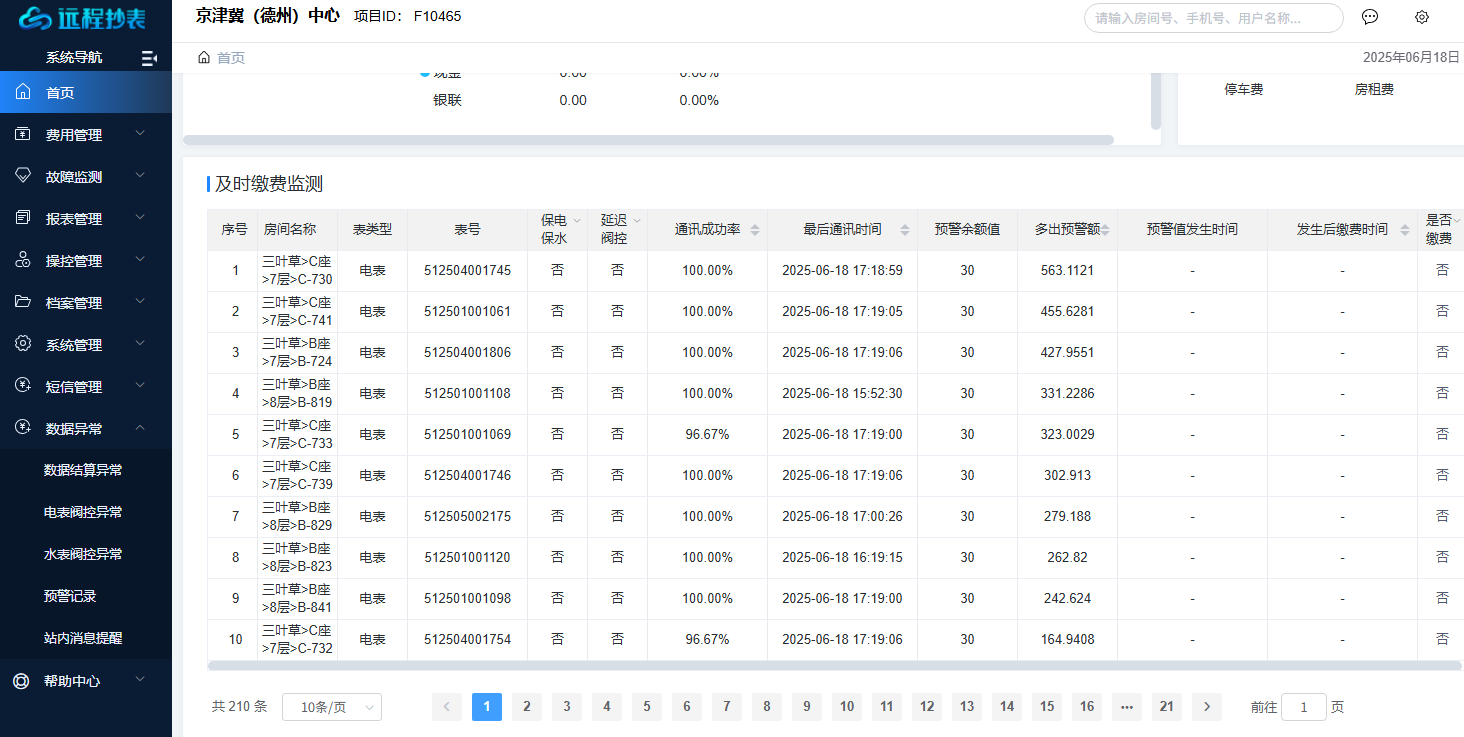Open the 10条/页 page size dropdown
Image resolution: width=1464 pixels, height=737 pixels.
(331, 707)
